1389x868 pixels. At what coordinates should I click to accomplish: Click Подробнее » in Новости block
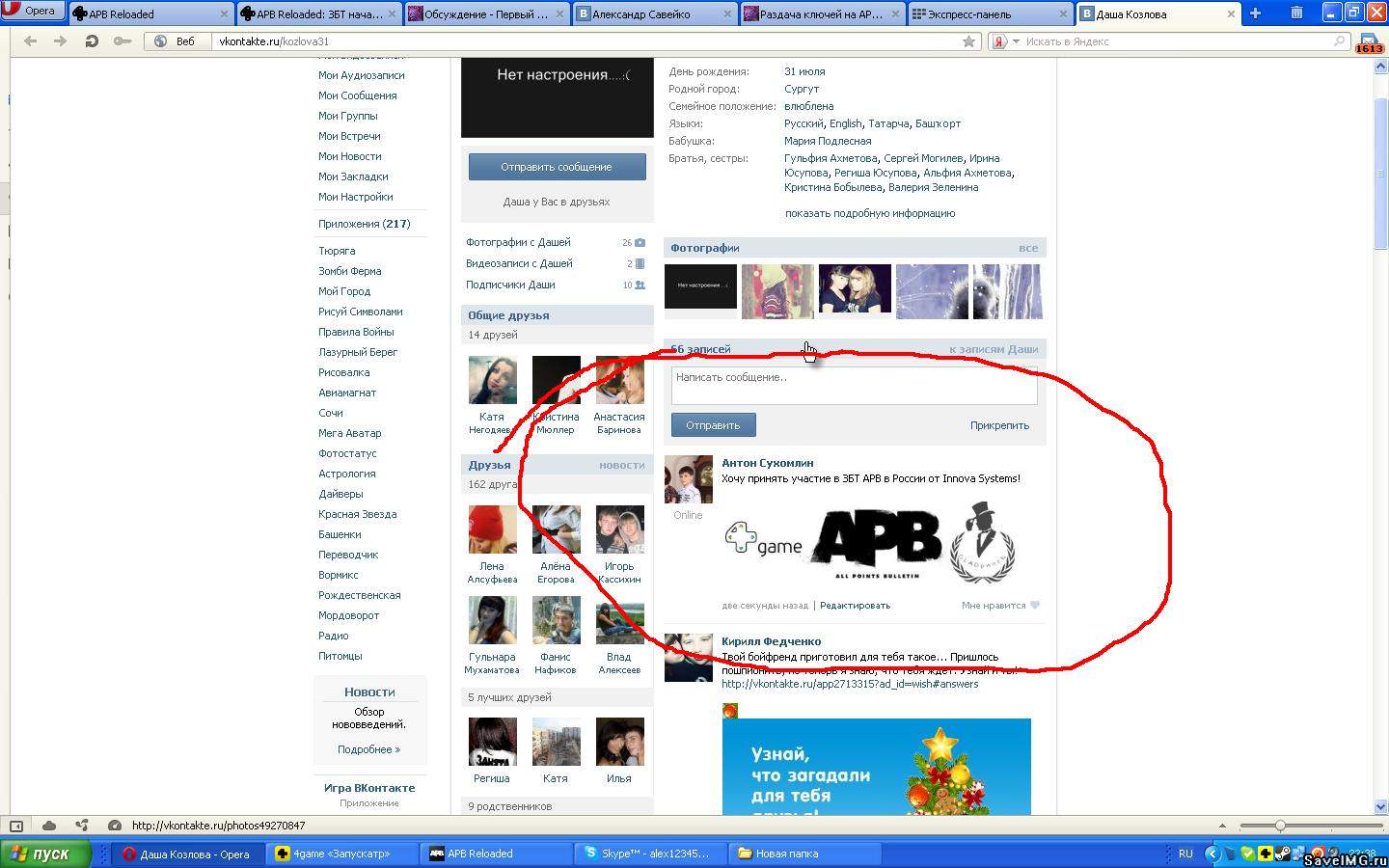368,749
